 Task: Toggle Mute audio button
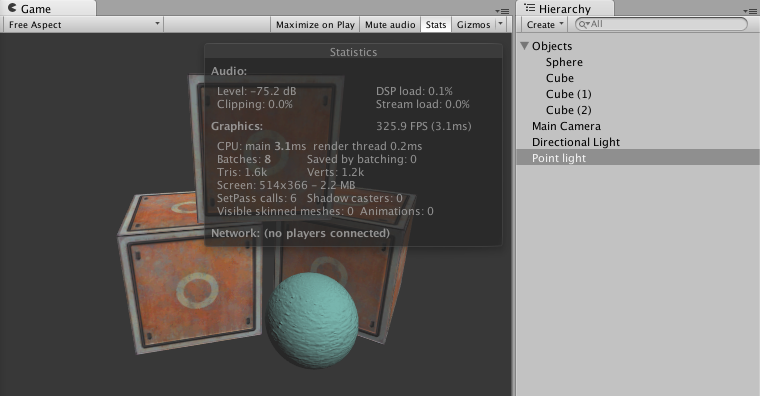[390, 25]
